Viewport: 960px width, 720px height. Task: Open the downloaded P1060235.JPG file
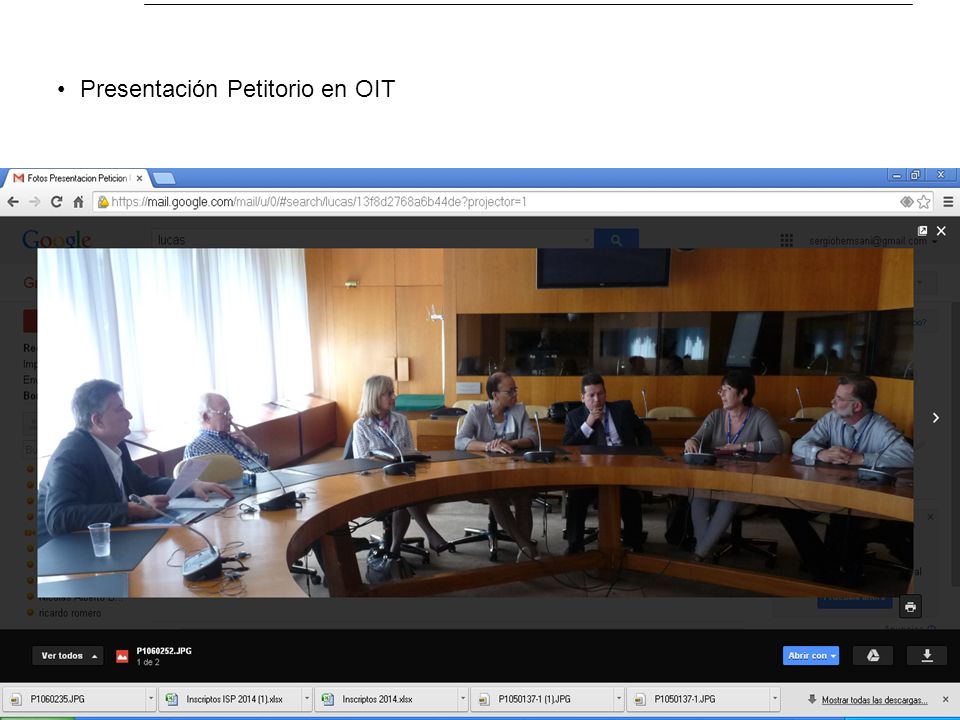74,699
